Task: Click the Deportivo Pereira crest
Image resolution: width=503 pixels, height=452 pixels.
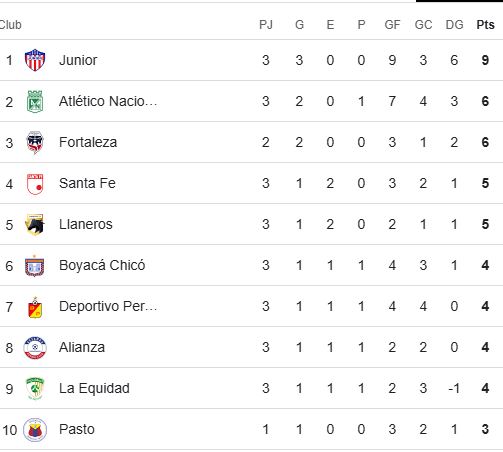Action: coord(35,307)
